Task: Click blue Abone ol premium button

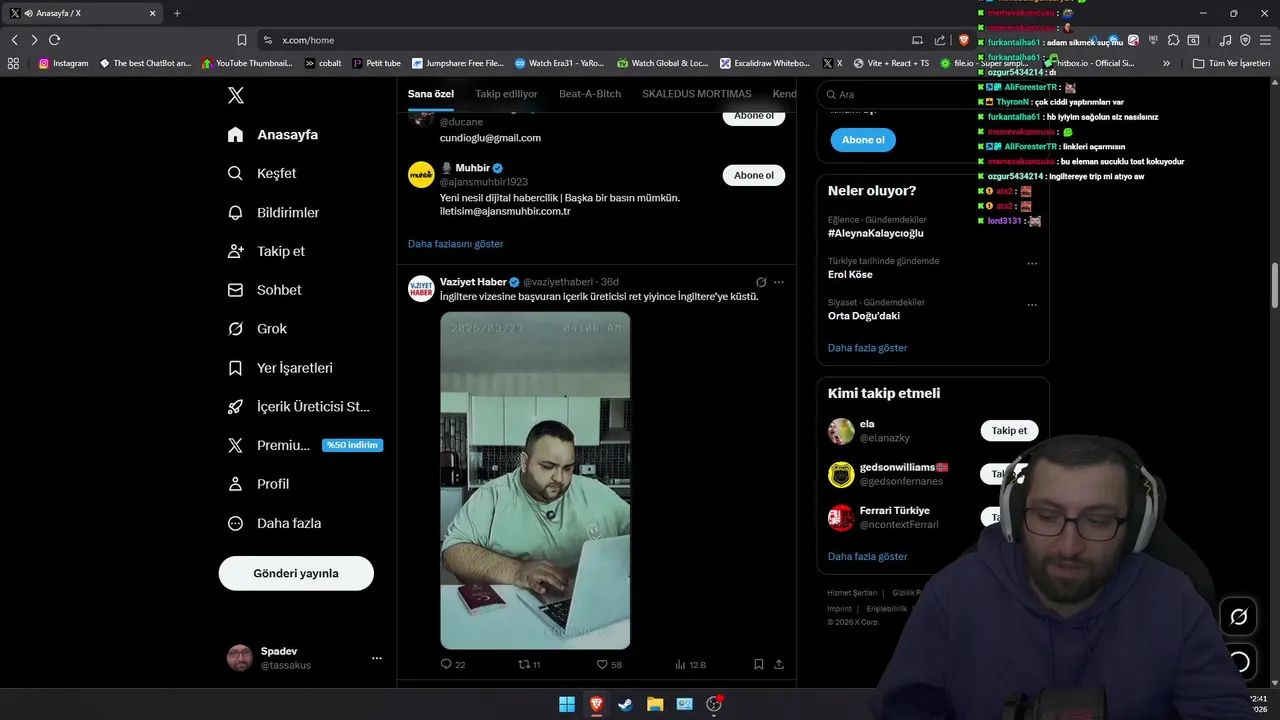Action: [x=863, y=140]
